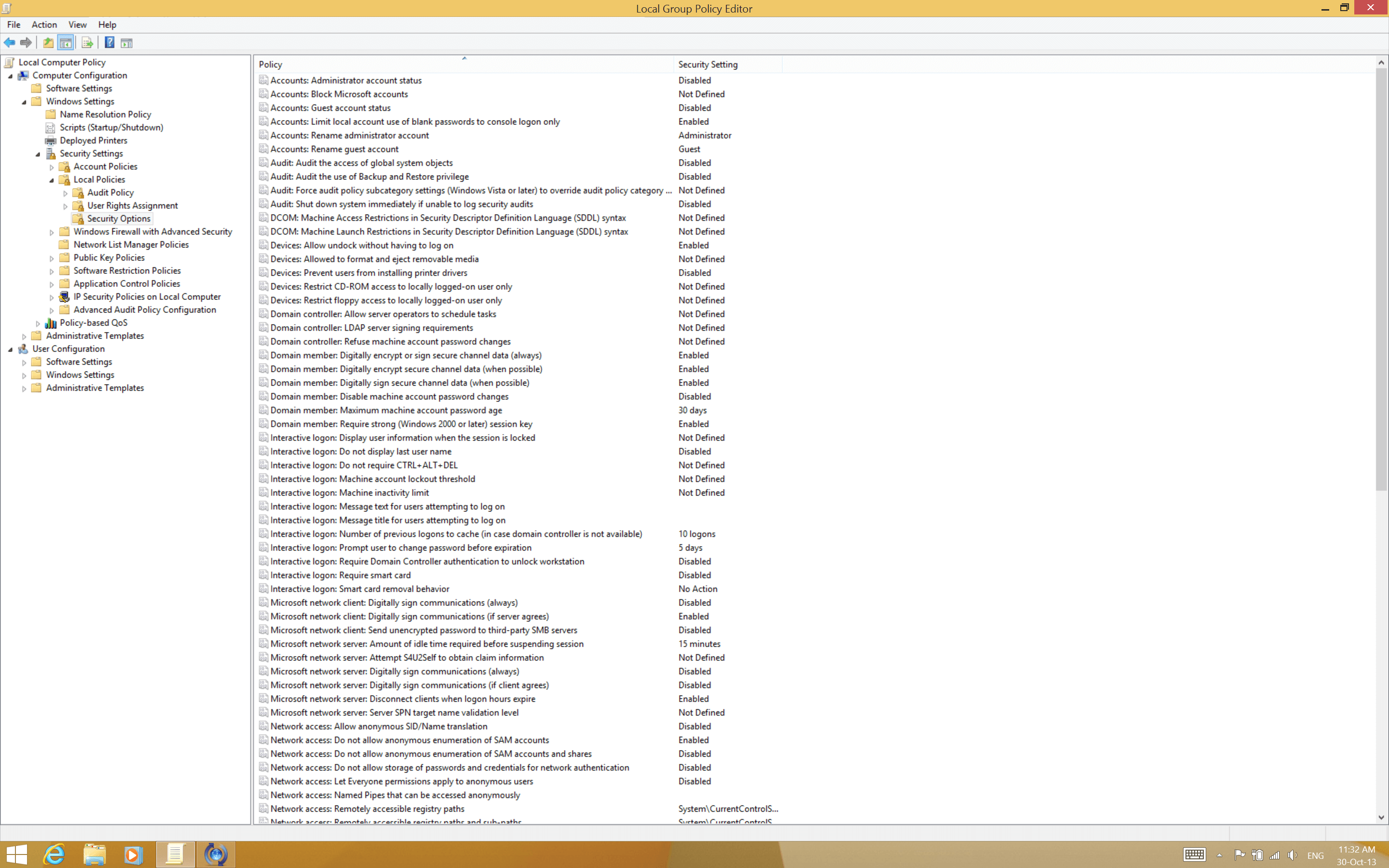This screenshot has width=1389, height=868.
Task: Select Interactive logon: Do not require CTRL+ALT+DEL
Action: click(364, 465)
